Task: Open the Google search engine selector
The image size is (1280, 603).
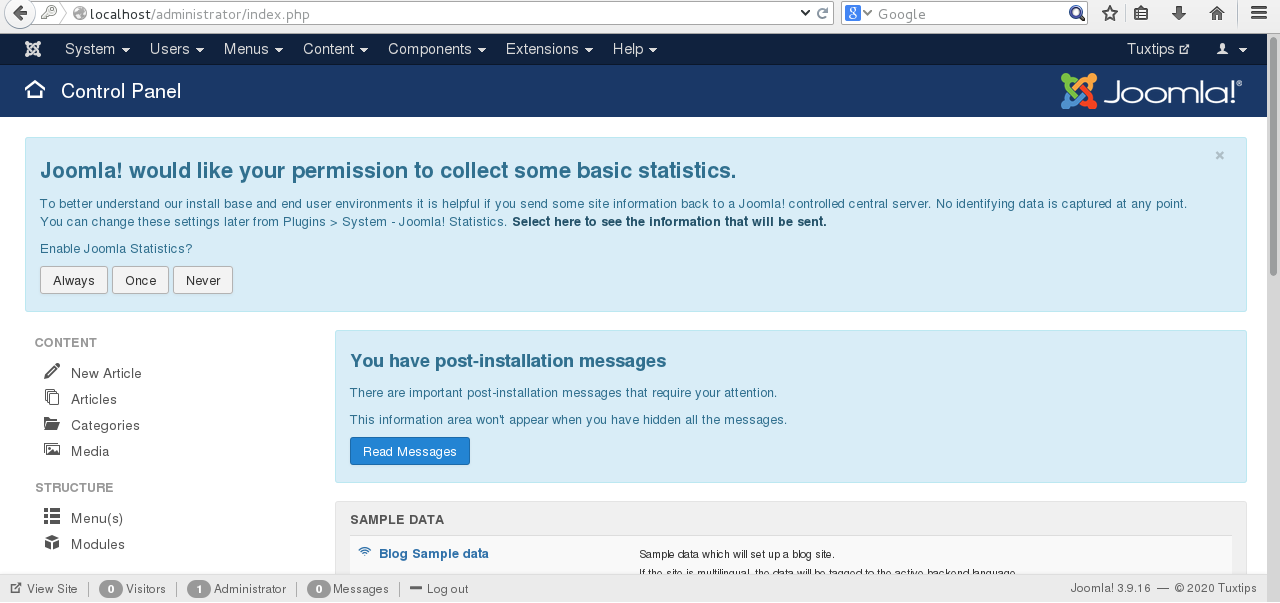Action: pos(858,13)
